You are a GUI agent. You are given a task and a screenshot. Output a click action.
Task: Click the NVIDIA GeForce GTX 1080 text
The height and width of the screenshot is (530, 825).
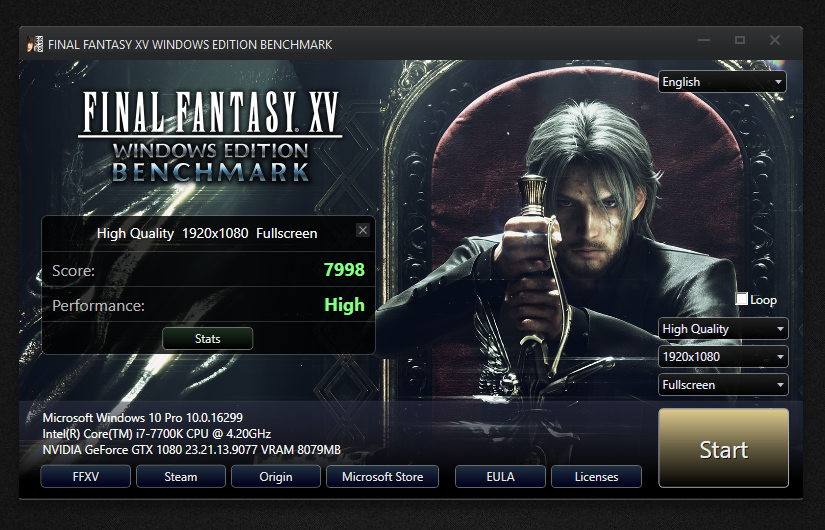point(192,450)
